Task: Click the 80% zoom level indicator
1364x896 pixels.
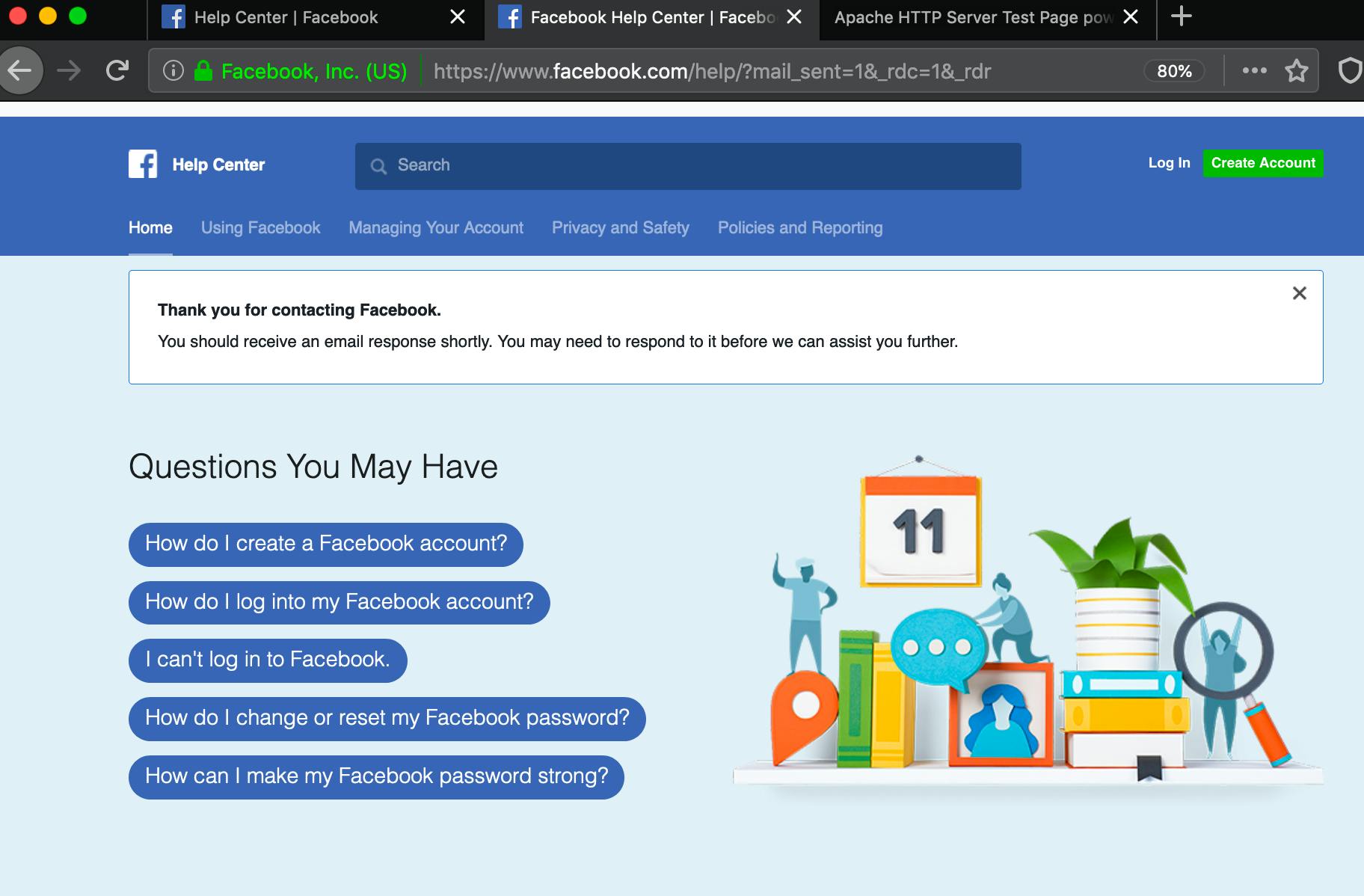Action: [x=1173, y=71]
